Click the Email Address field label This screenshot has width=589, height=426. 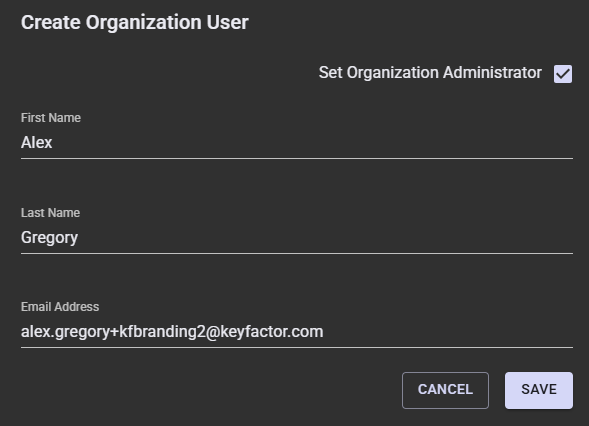[x=60, y=307]
